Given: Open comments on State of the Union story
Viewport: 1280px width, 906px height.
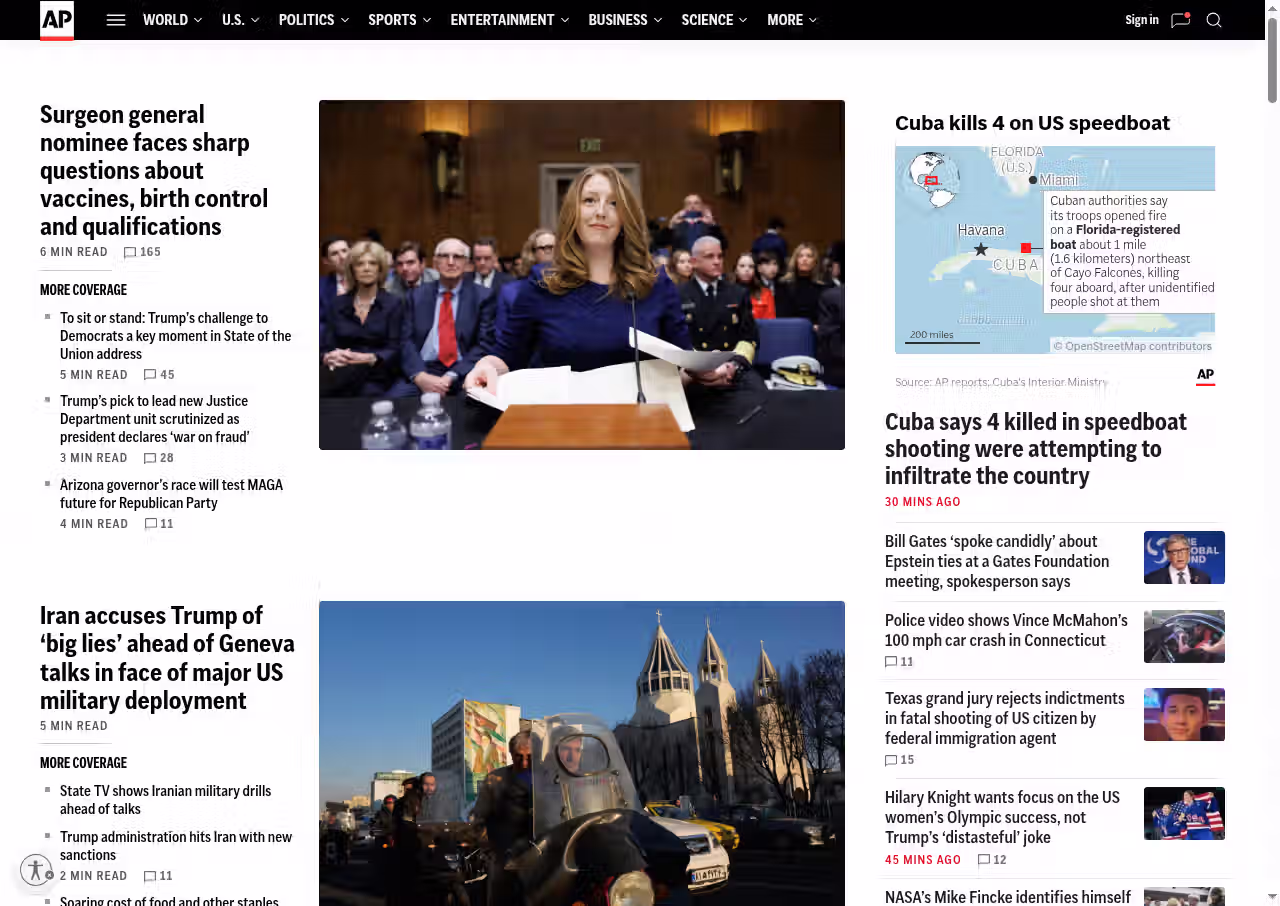Looking at the screenshot, I should (x=150, y=375).
